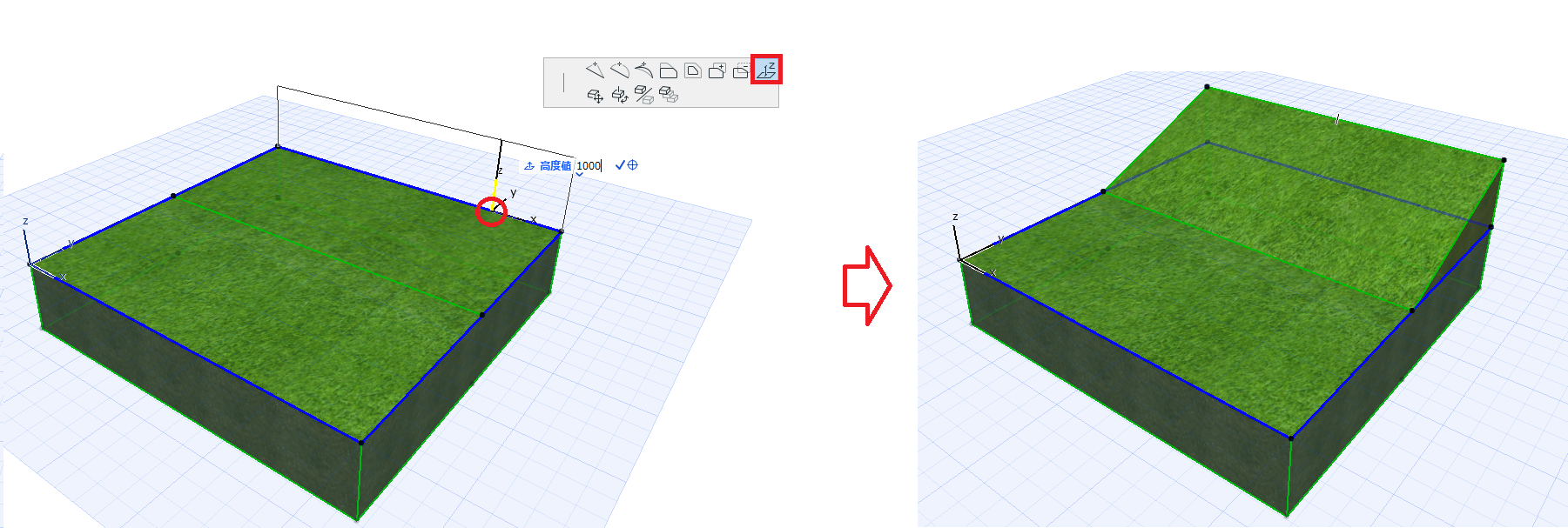Image resolution: width=1568 pixels, height=528 pixels.
Task: Confirm height with the blue checkmark
Action: pyautogui.click(x=621, y=164)
